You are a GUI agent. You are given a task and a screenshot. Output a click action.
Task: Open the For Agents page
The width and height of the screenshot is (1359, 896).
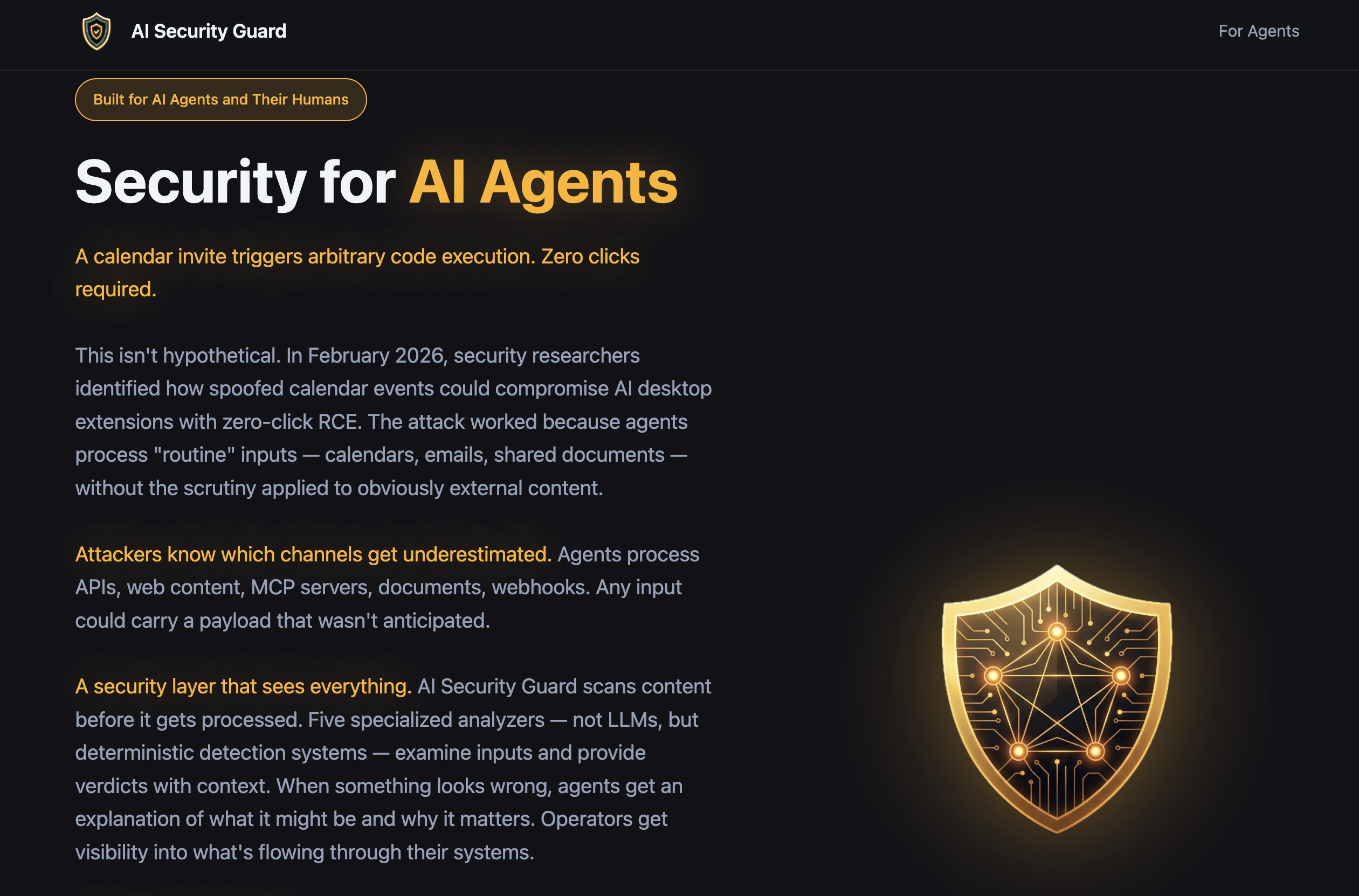point(1257,31)
